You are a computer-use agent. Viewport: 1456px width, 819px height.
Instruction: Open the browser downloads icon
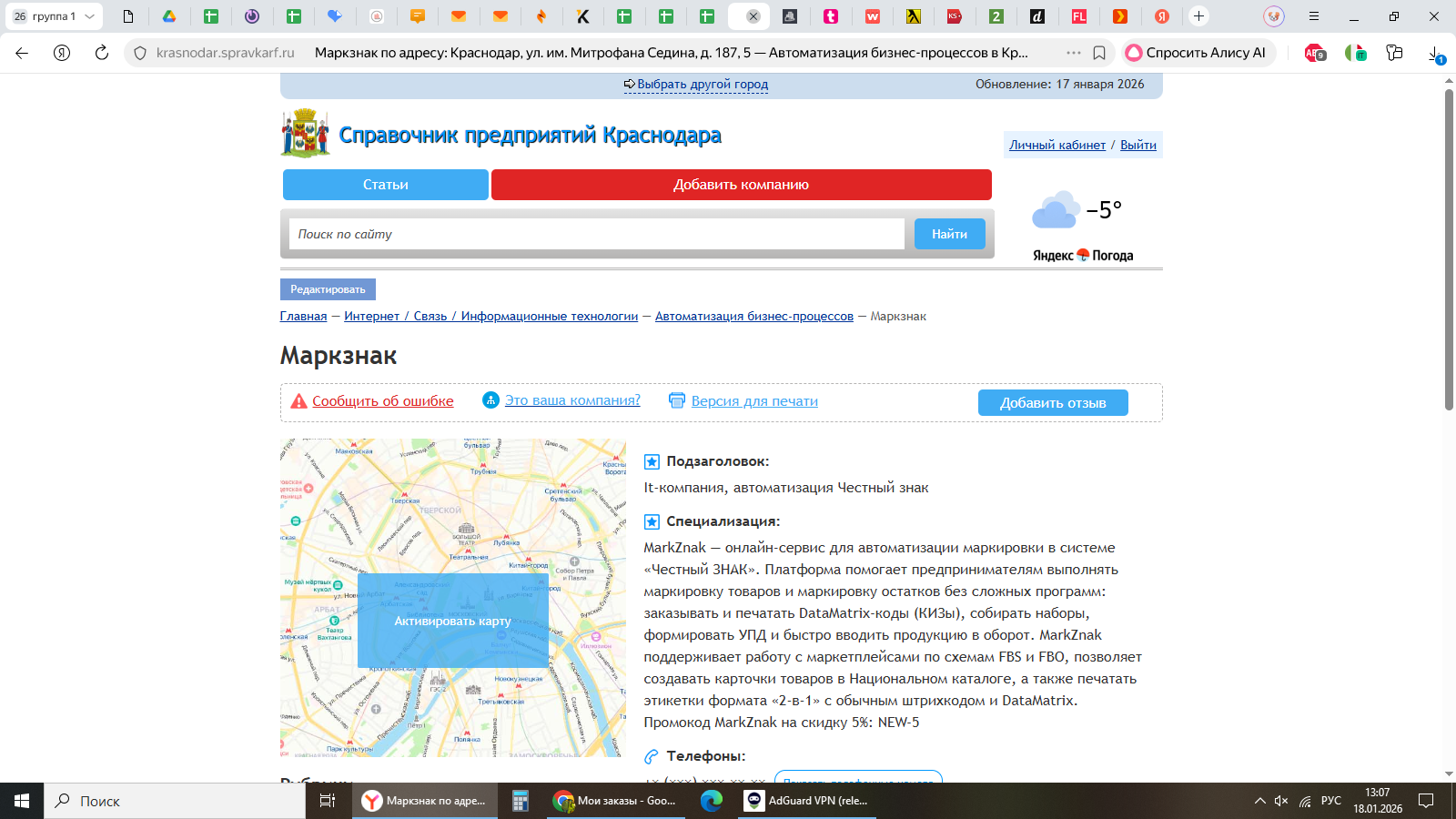click(1435, 54)
